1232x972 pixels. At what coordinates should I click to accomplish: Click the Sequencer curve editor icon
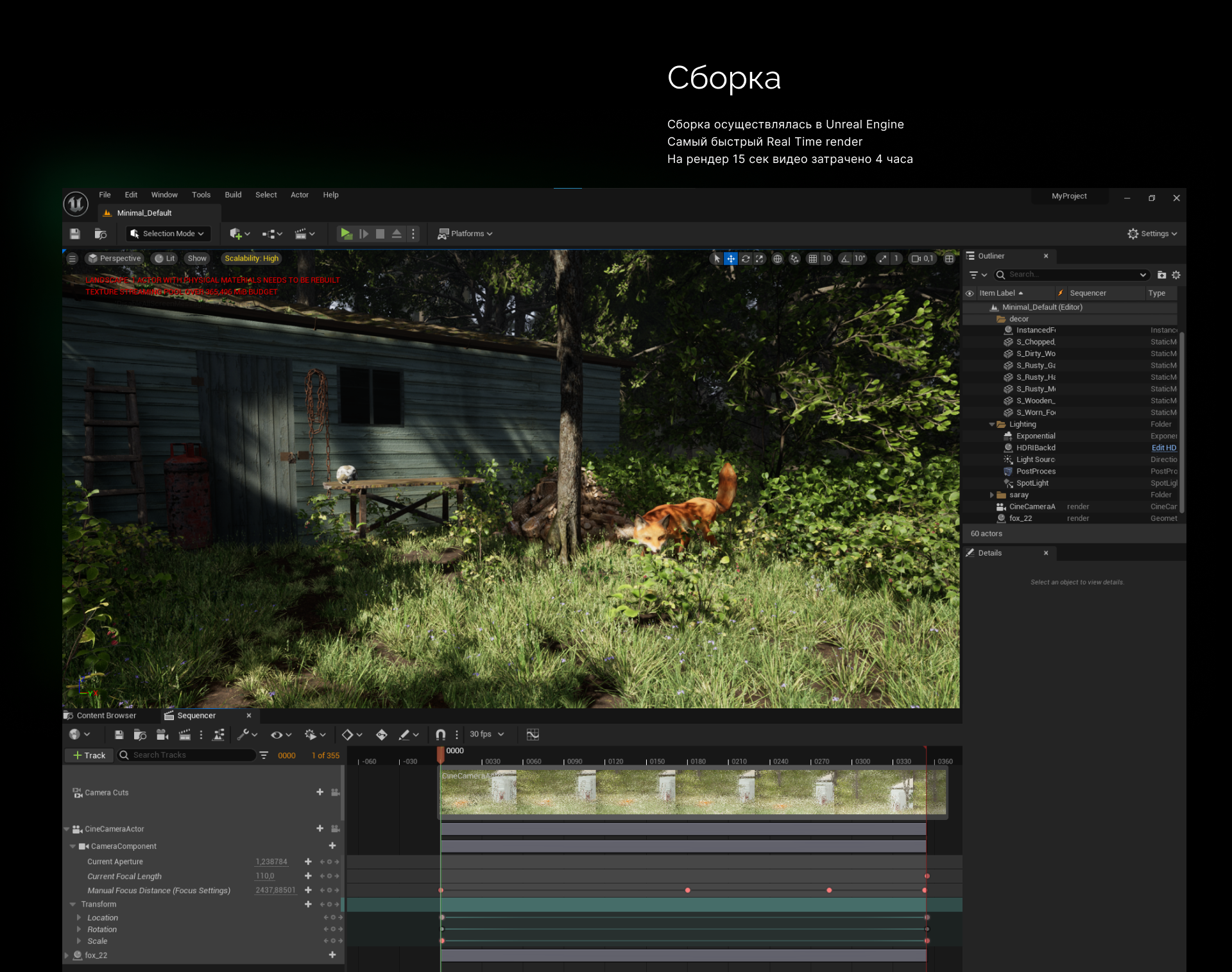point(533,735)
